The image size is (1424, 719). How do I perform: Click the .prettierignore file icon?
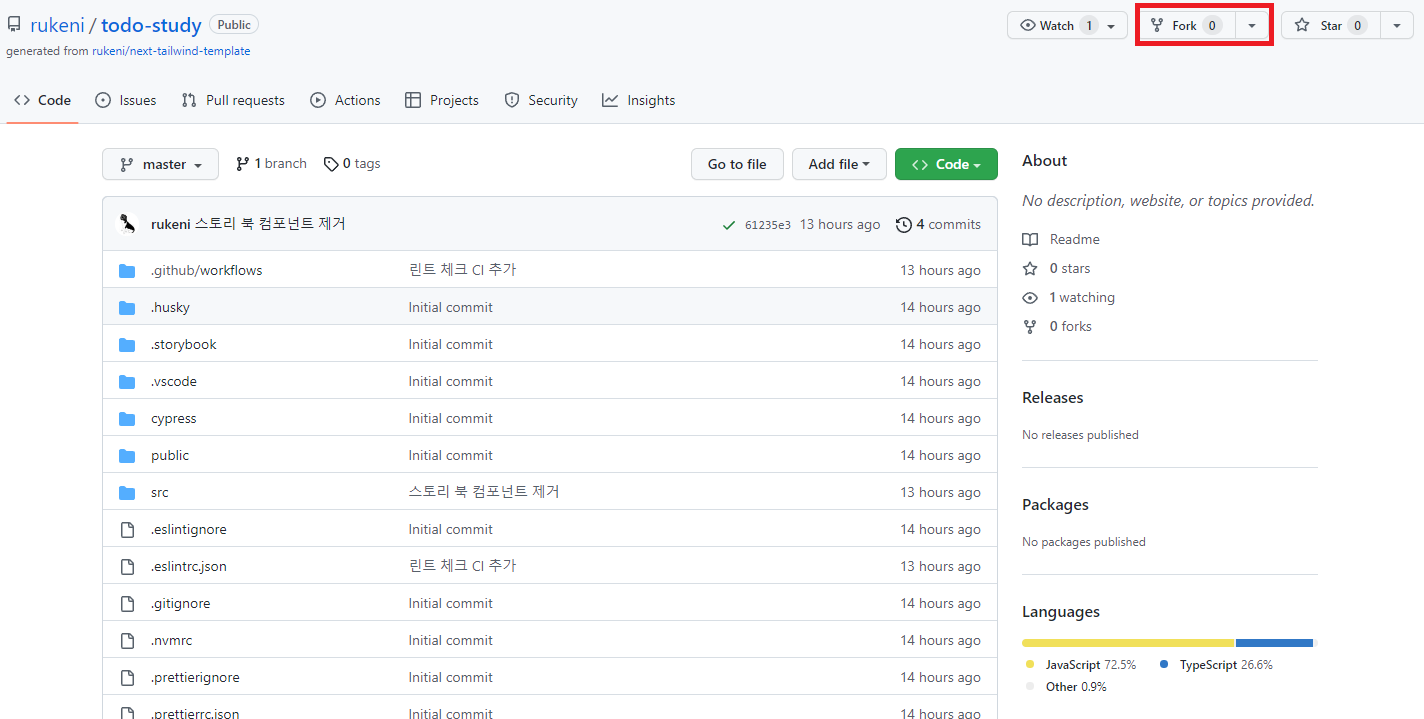point(127,677)
